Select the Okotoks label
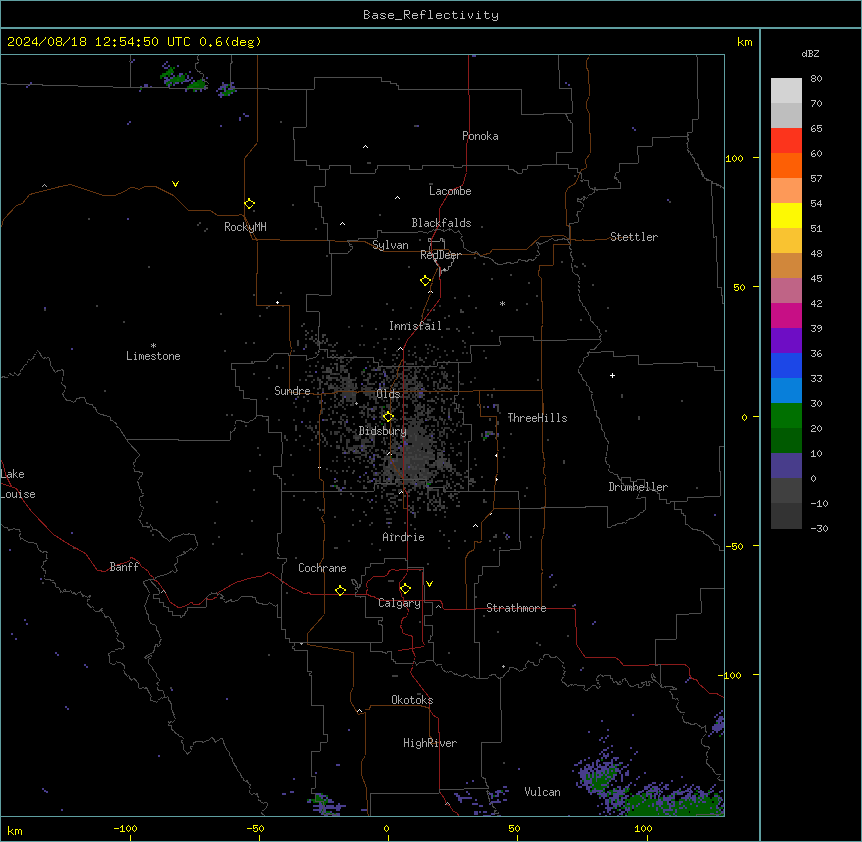Image resolution: width=862 pixels, height=842 pixels. coord(412,700)
